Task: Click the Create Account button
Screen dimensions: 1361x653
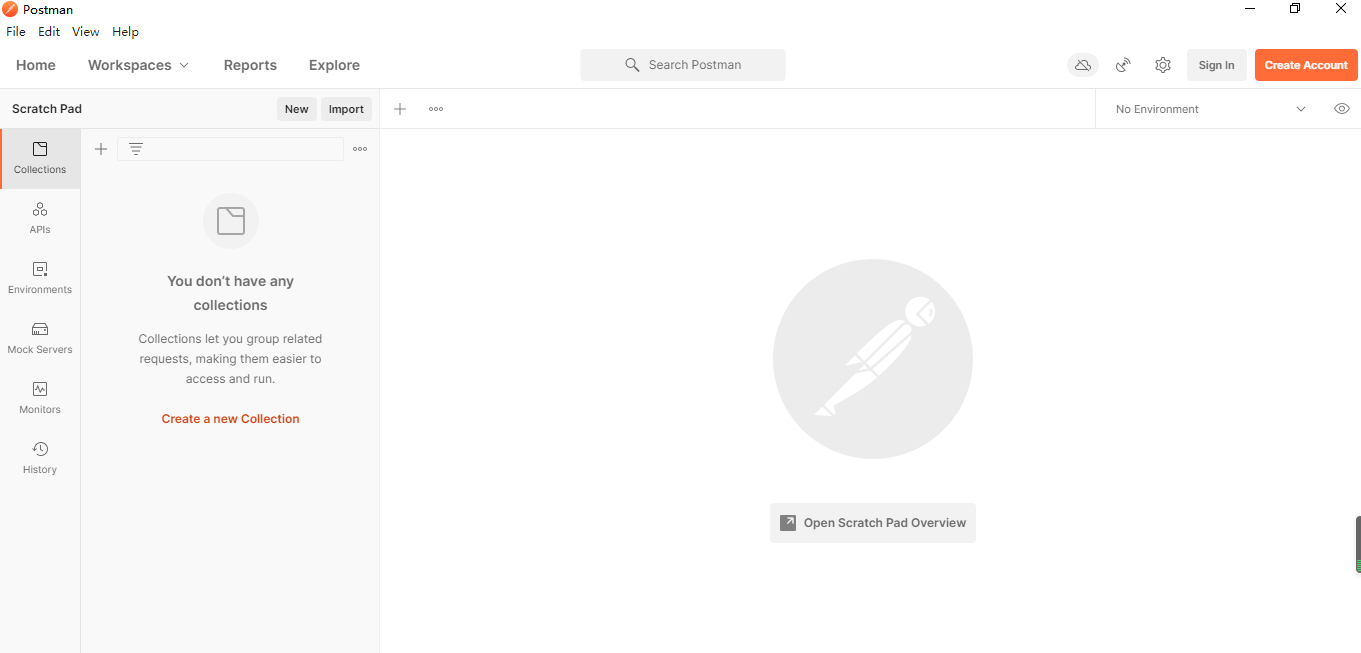Action: tap(1306, 65)
